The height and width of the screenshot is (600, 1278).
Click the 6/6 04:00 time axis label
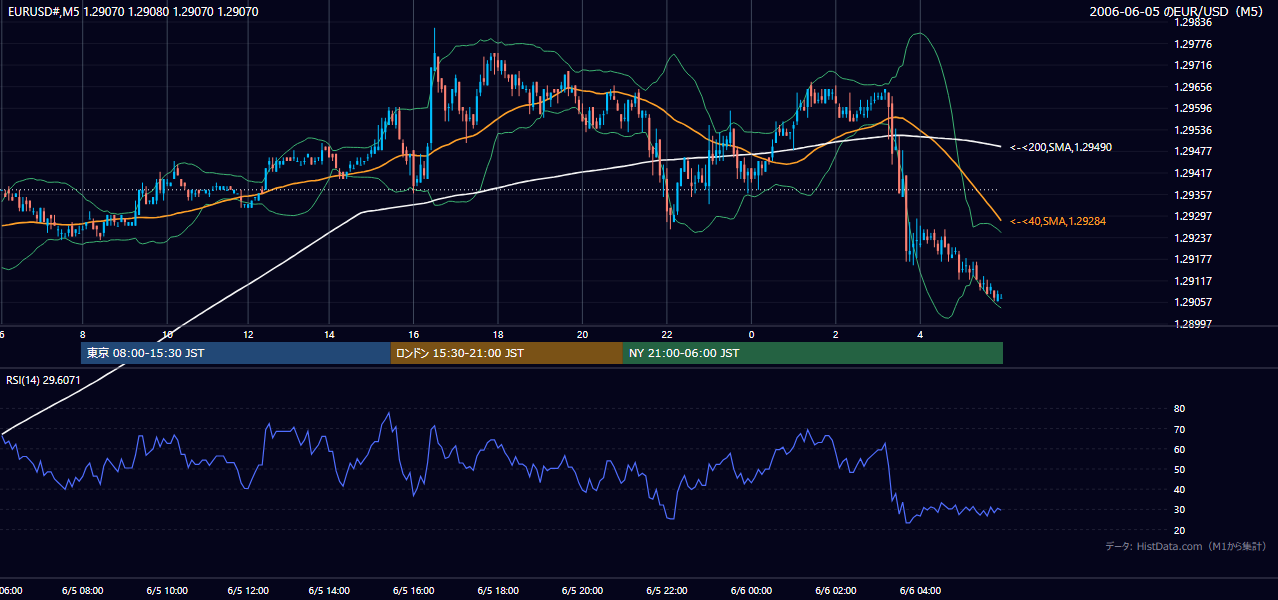[x=920, y=591]
